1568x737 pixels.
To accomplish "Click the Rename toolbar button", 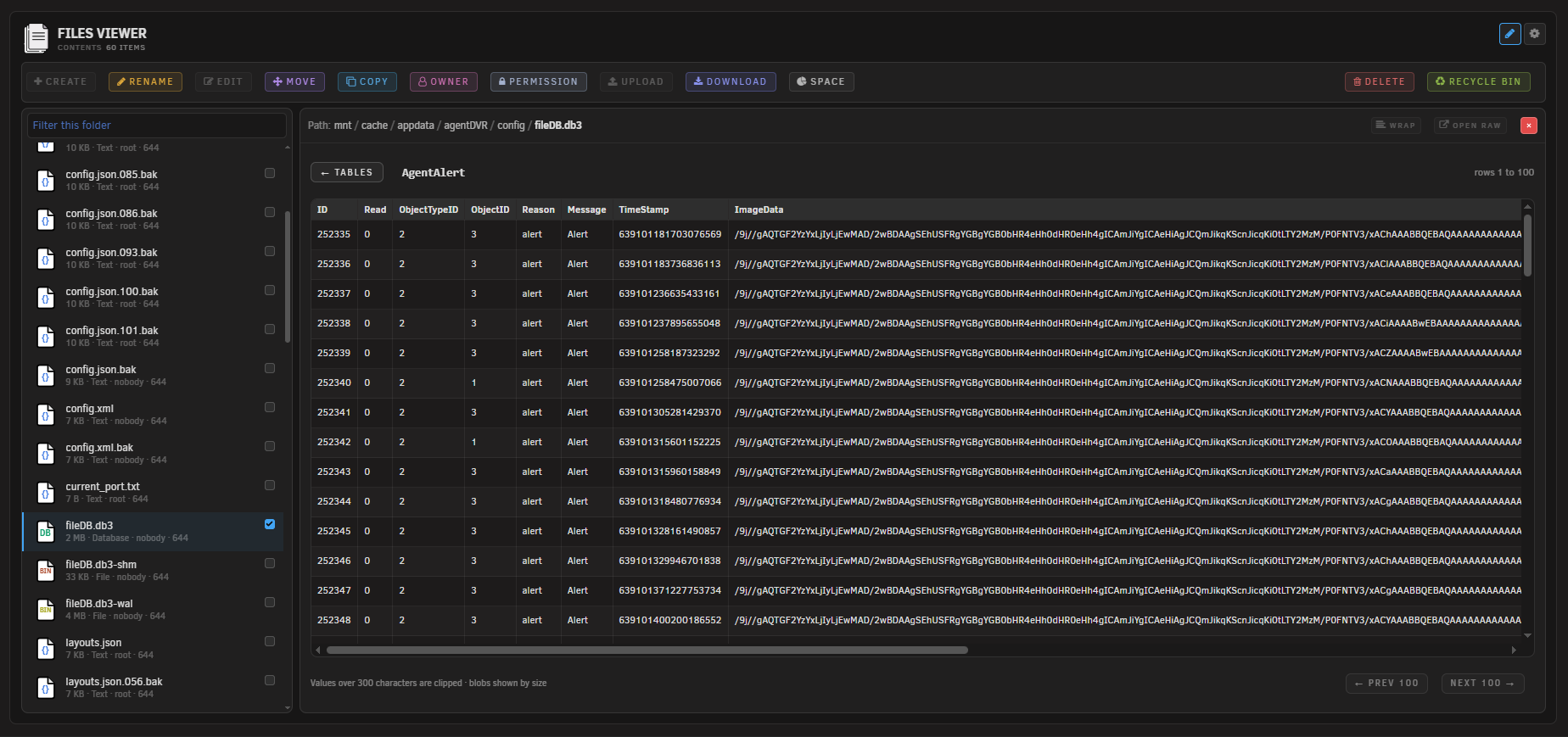I will pos(145,81).
